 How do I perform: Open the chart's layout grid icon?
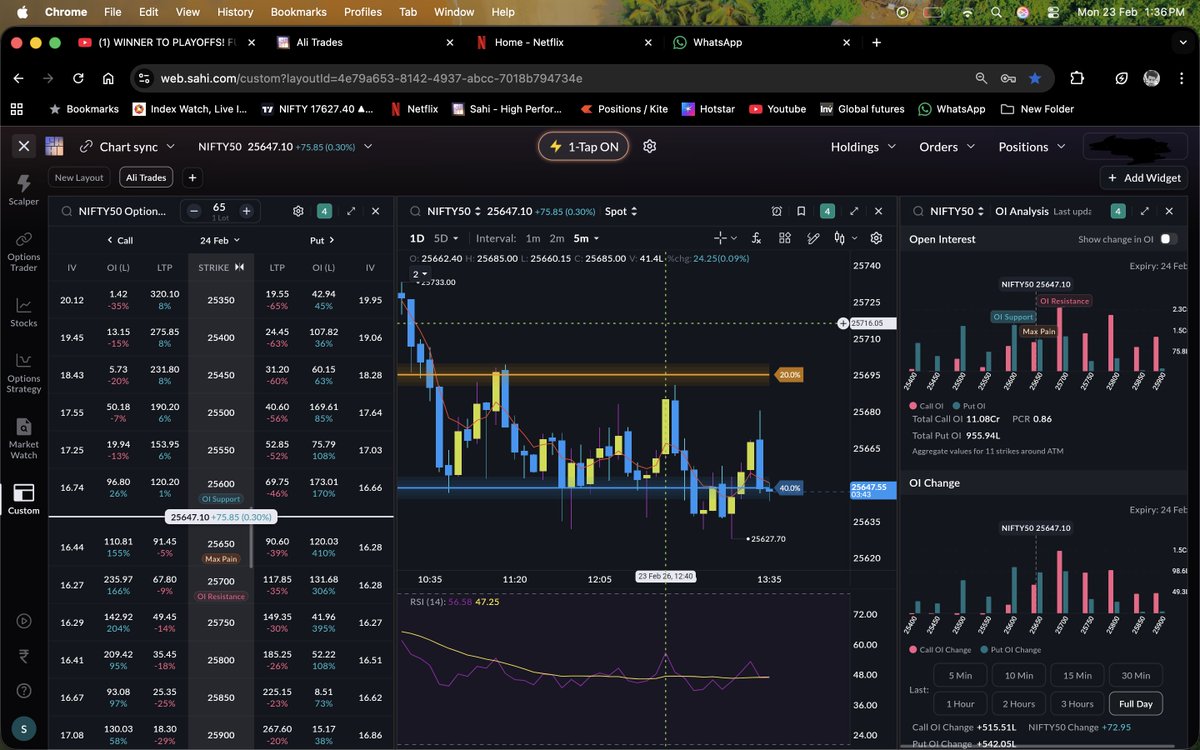click(x=785, y=238)
